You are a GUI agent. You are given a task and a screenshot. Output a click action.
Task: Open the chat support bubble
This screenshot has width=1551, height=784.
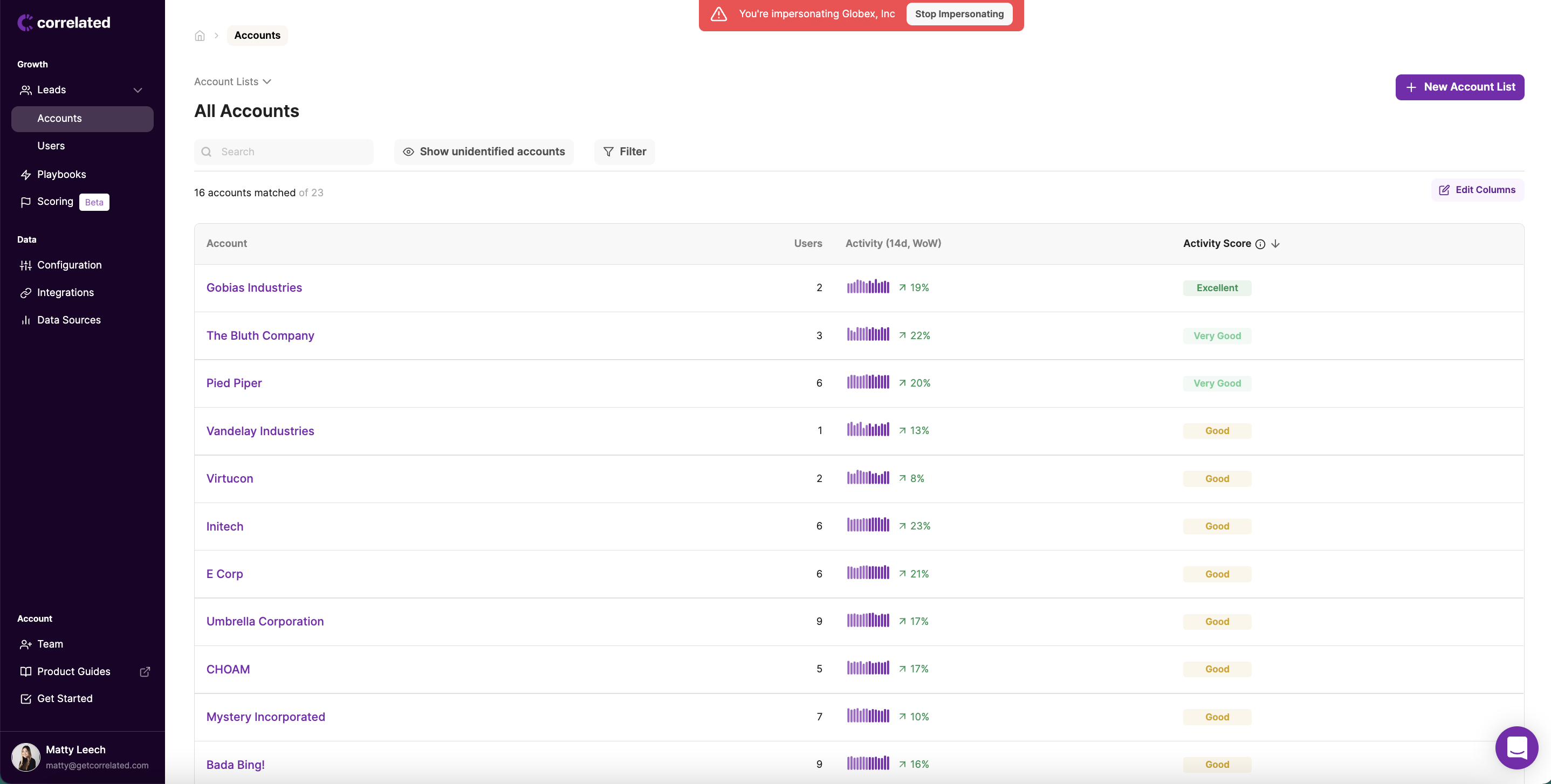pos(1516,747)
